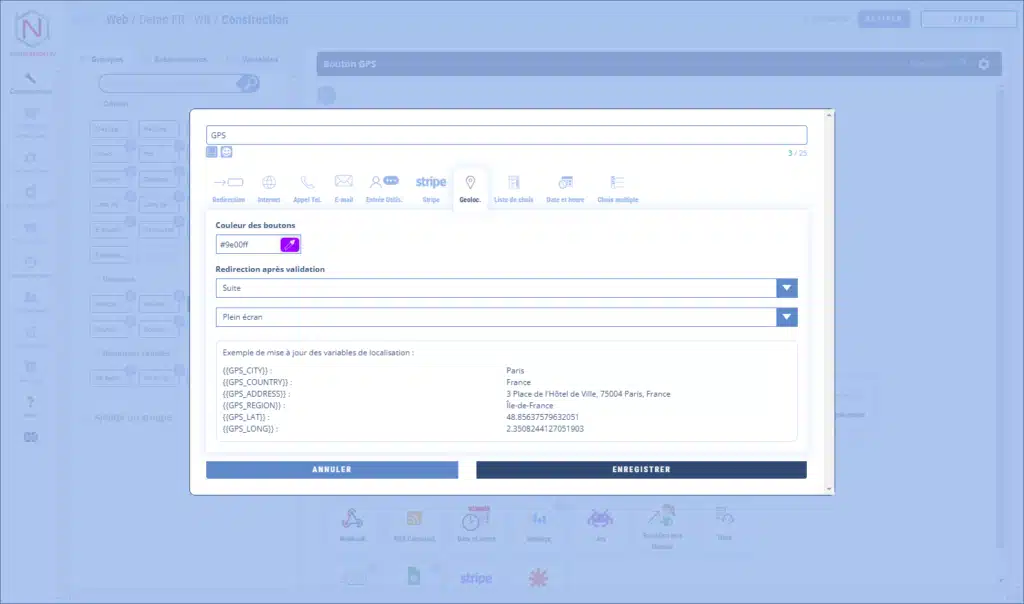The width and height of the screenshot is (1024, 604).
Task: Open the Entrée Utilis. user input type
Action: point(383,182)
